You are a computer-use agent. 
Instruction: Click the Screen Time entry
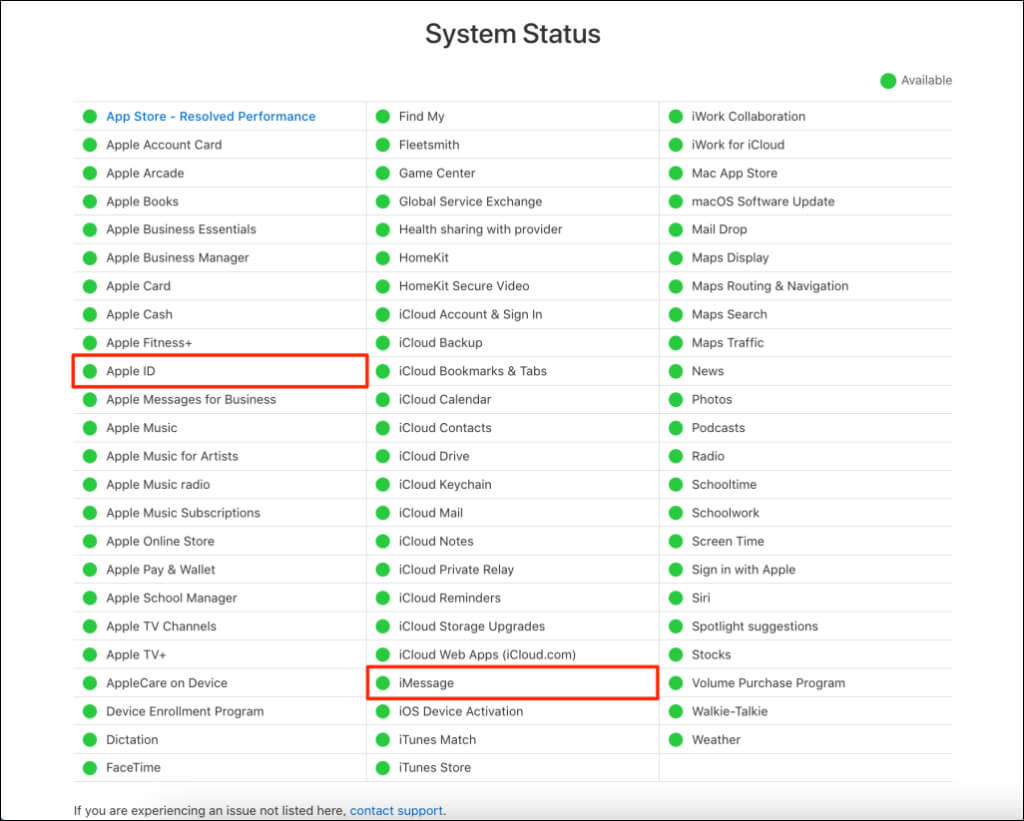click(728, 541)
